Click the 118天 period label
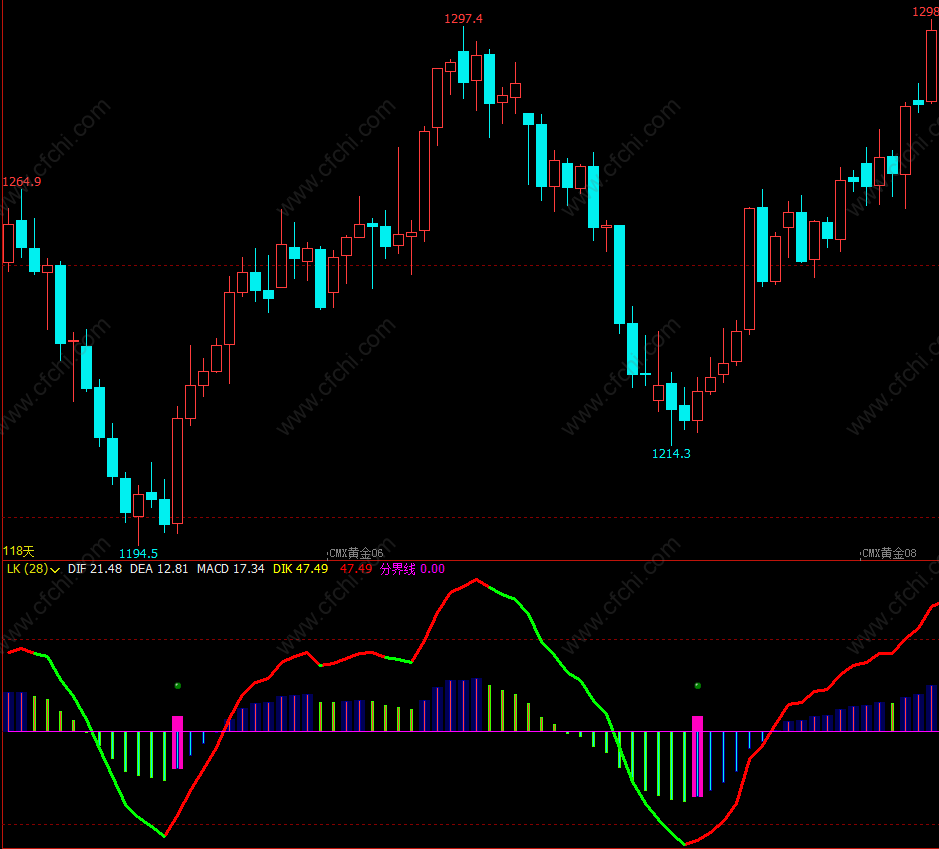 (x=19, y=551)
